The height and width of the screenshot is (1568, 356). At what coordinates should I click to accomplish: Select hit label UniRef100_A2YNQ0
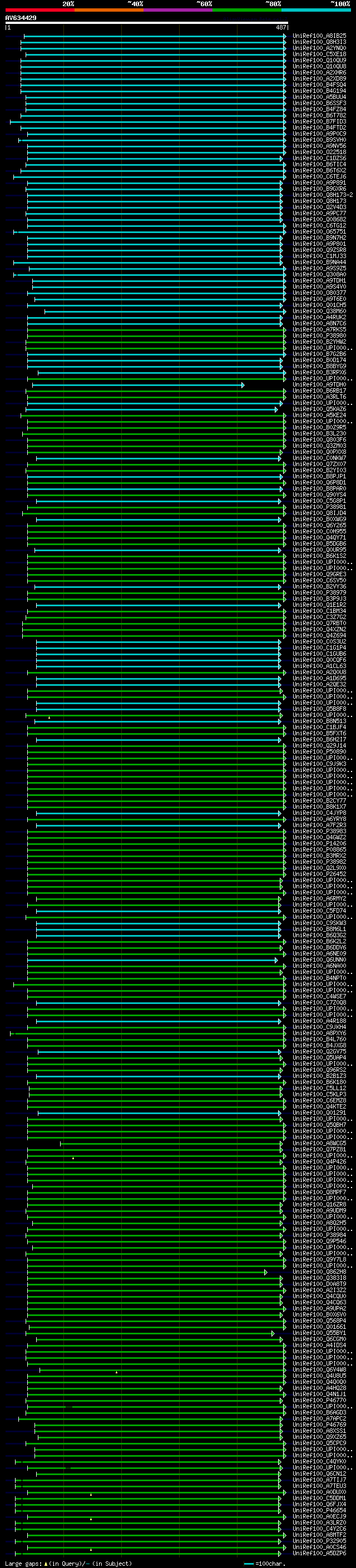point(319,48)
